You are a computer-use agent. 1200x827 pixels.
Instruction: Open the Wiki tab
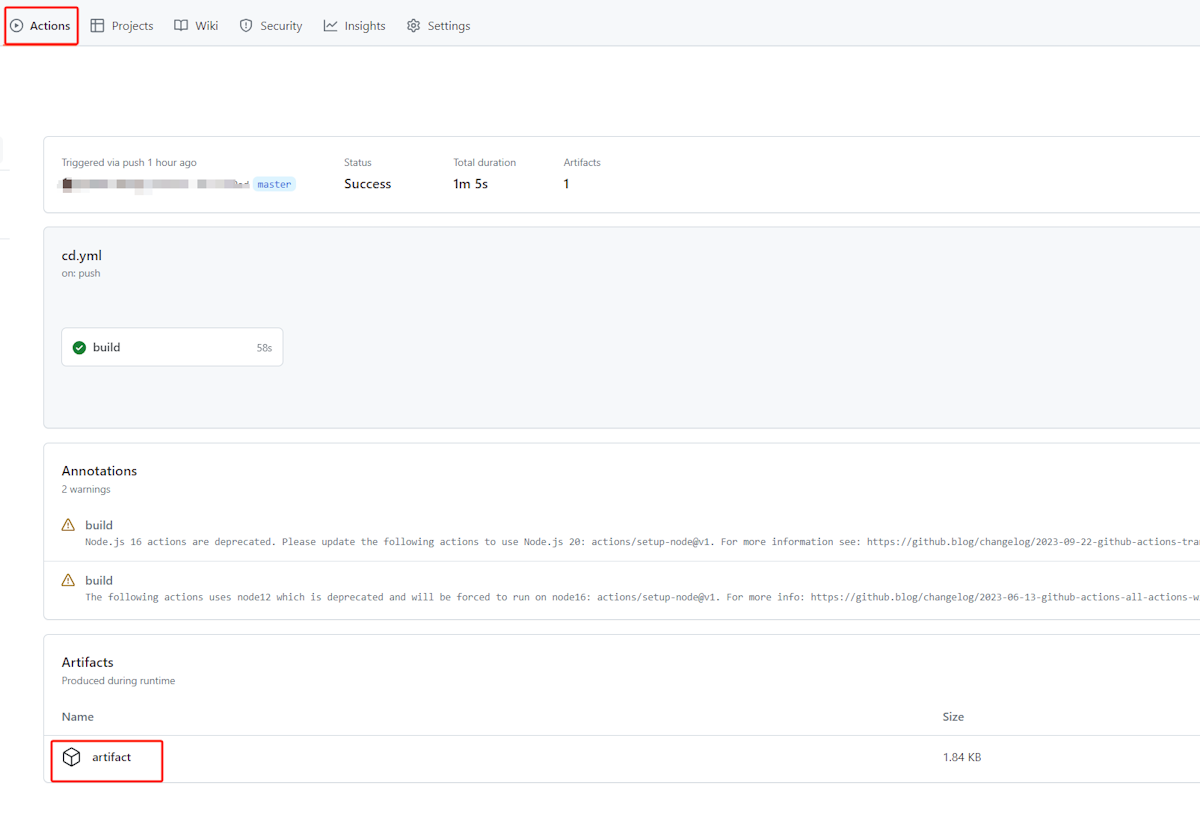205,25
